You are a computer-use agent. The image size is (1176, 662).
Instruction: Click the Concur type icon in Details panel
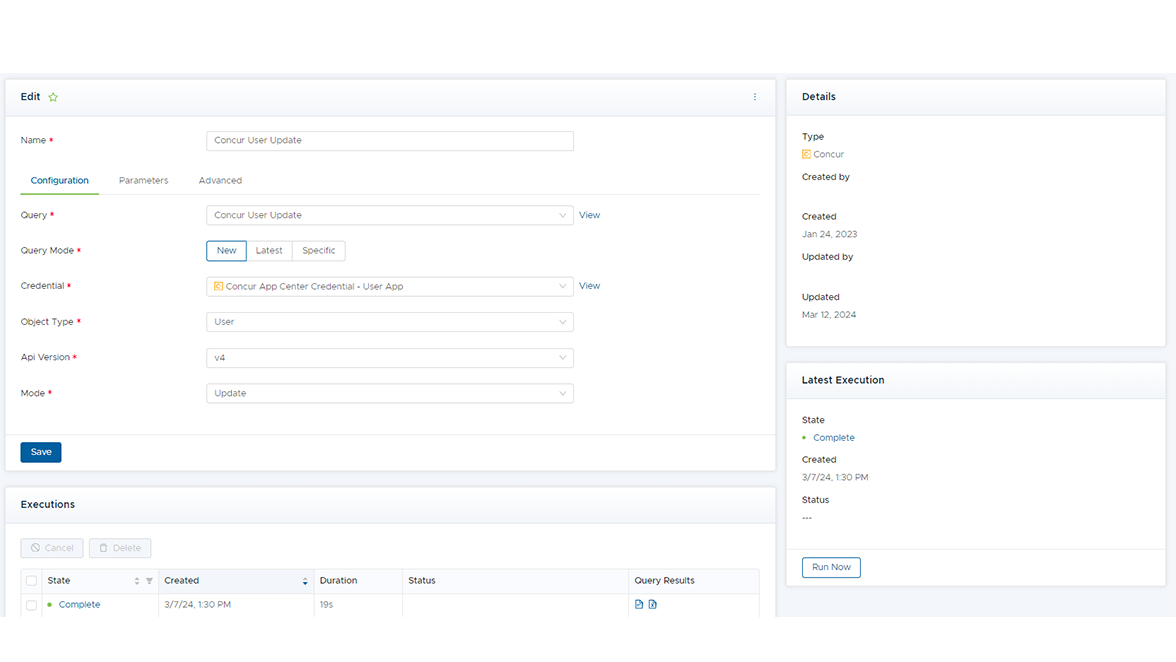coord(805,154)
